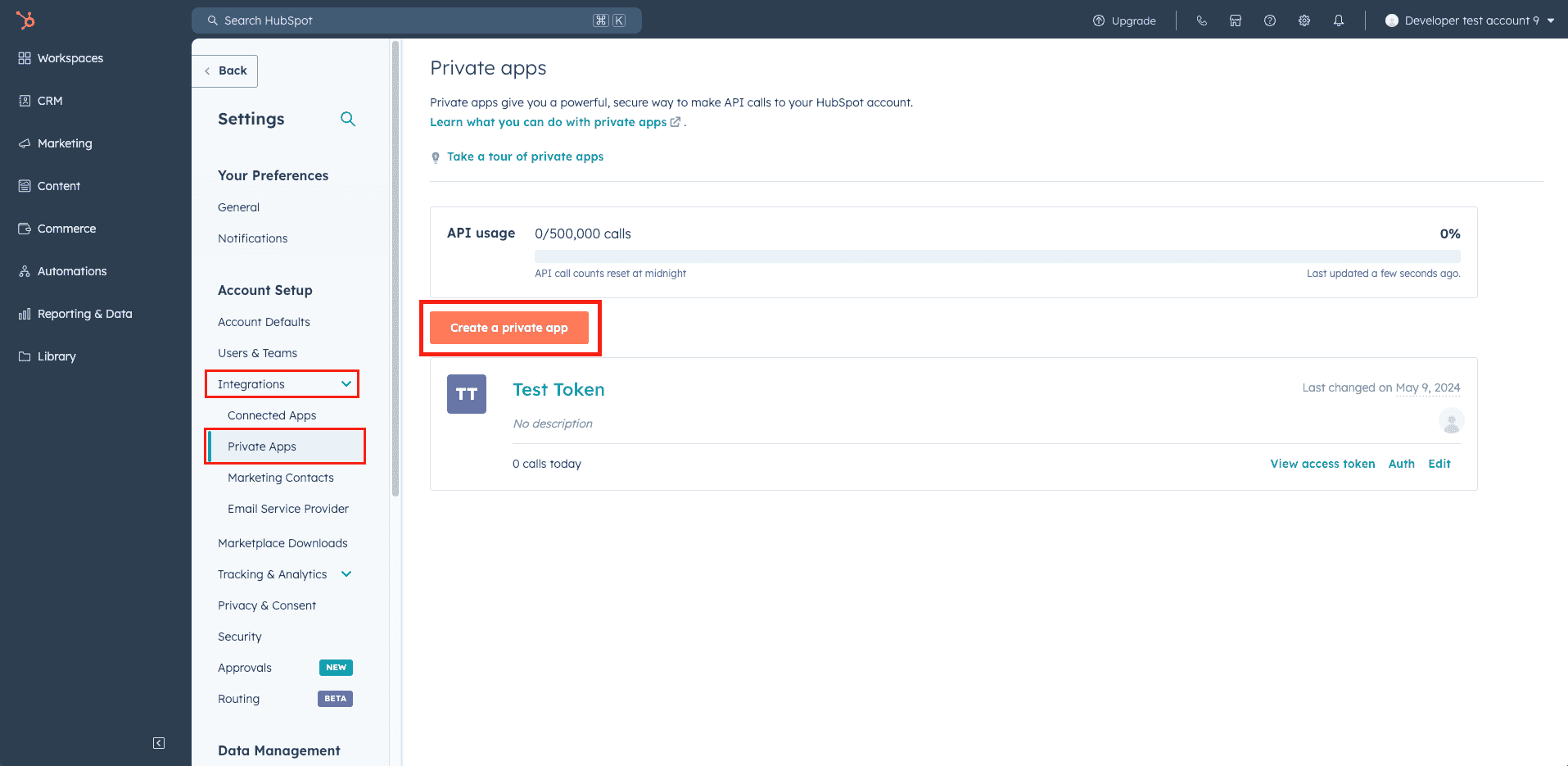
Task: Click the HubSpot sprocket logo
Action: coord(25,20)
